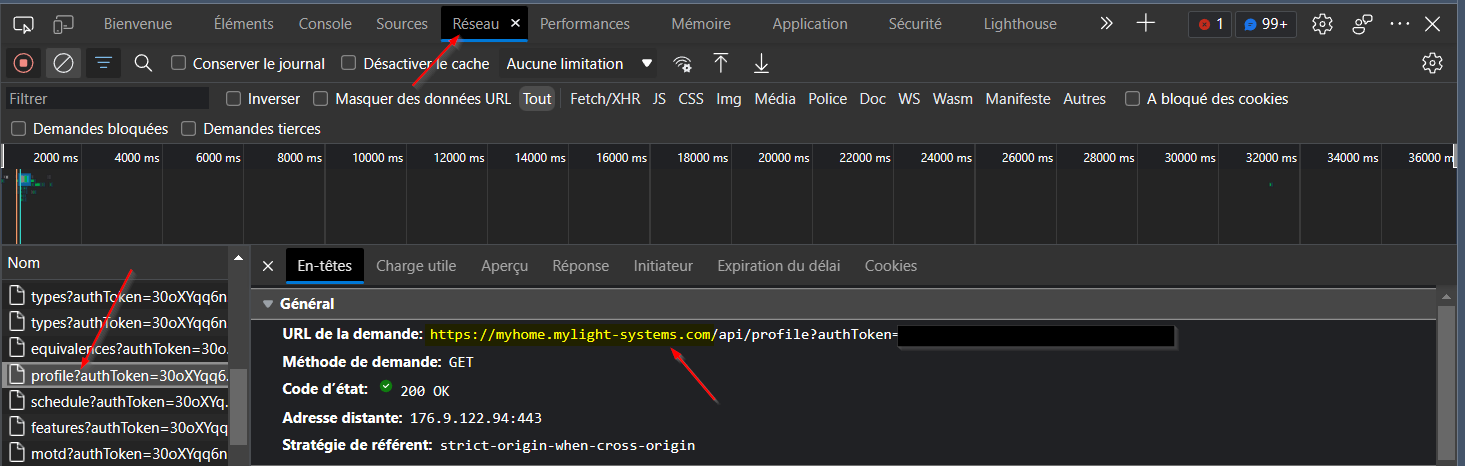Viewport: 1465px width, 466px height.
Task: Open Expiration du délai tab
Action: [779, 266]
